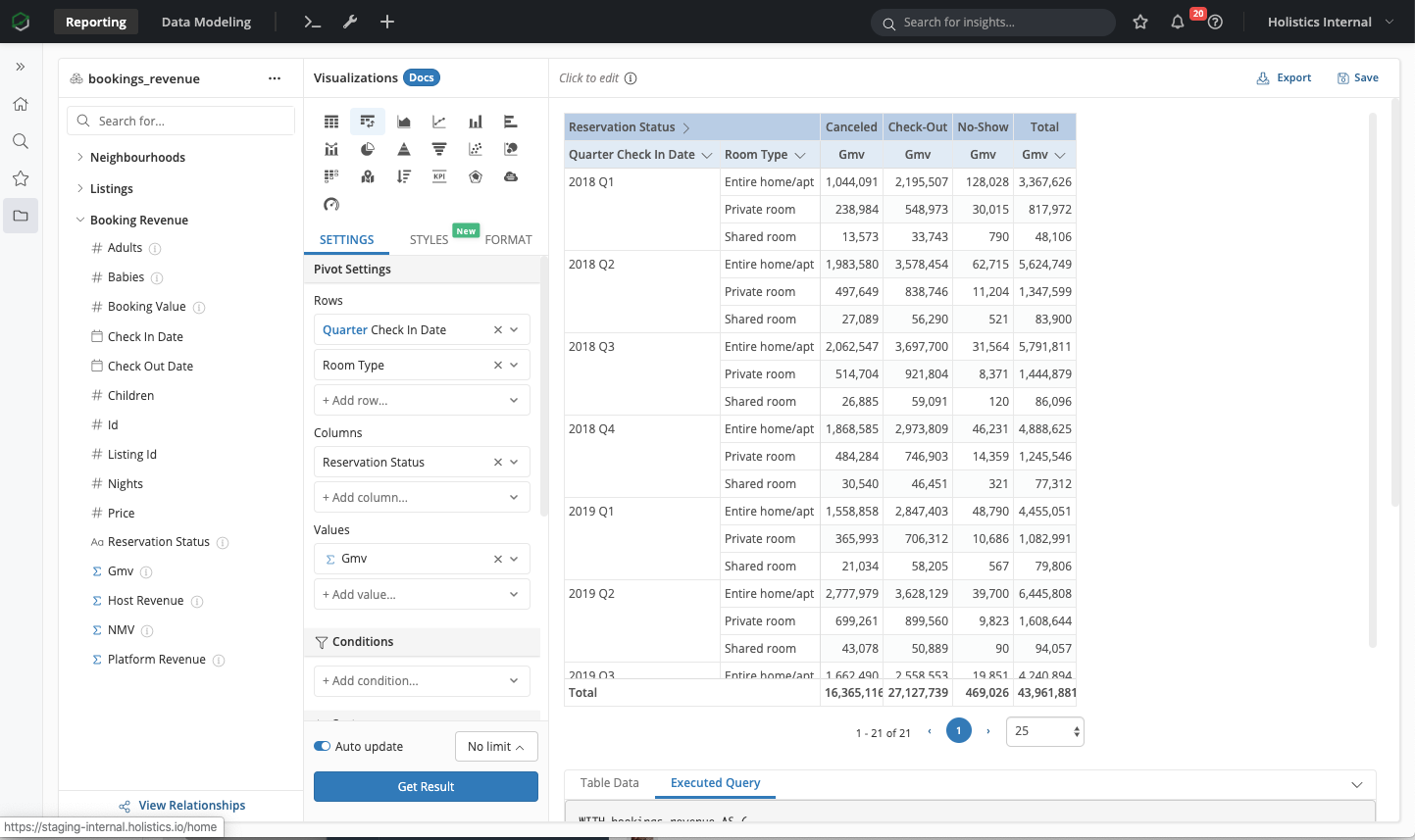Image resolution: width=1415 pixels, height=840 pixels.
Task: Select the Pie chart visualization
Action: tap(367, 148)
